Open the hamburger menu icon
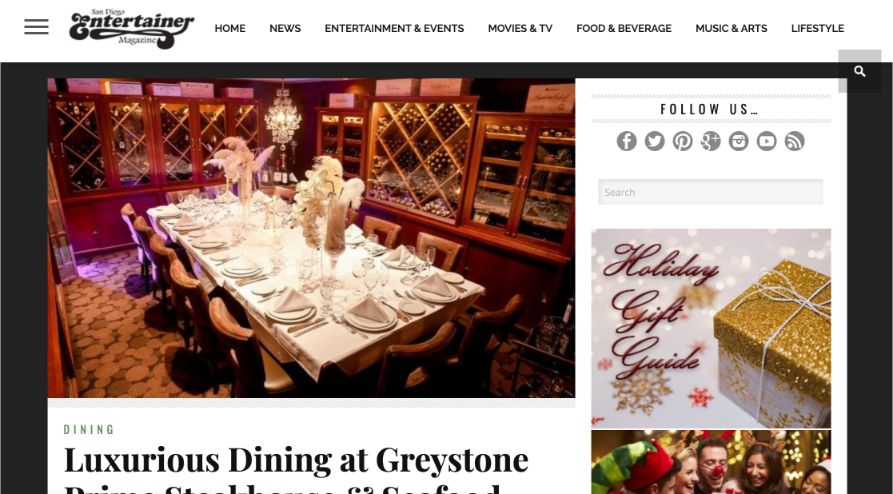 click(x=36, y=27)
